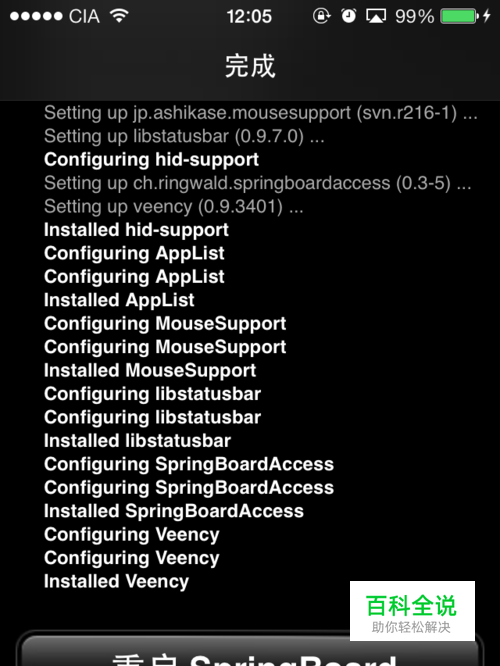Tap the 完成 title in the header
This screenshot has height=666, width=500.
coord(250,66)
